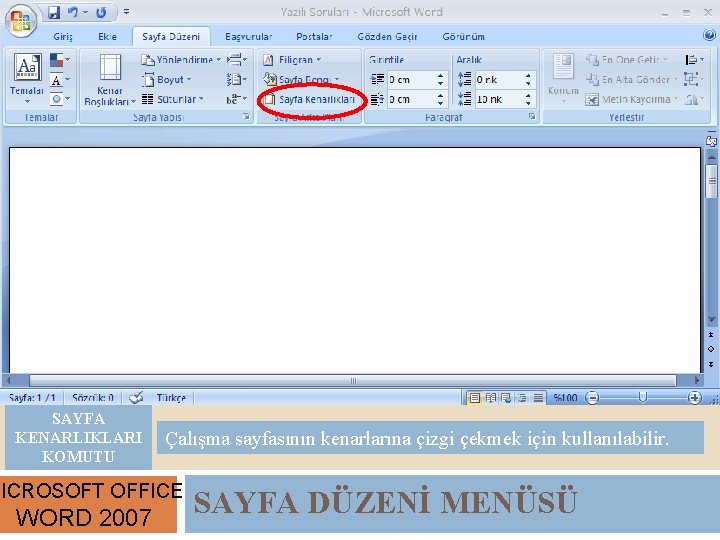Switch to the Görünüm tab
Image resolution: width=720 pixels, height=540 pixels.
463,37
